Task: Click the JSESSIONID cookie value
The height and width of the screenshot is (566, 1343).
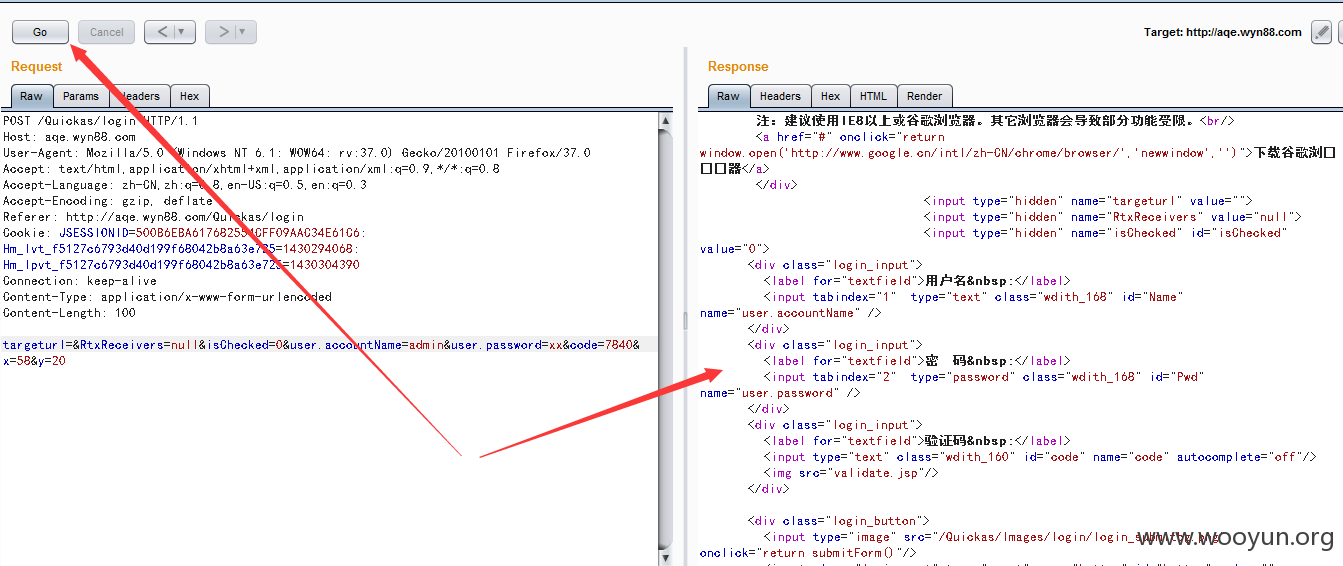Action: (x=249, y=232)
